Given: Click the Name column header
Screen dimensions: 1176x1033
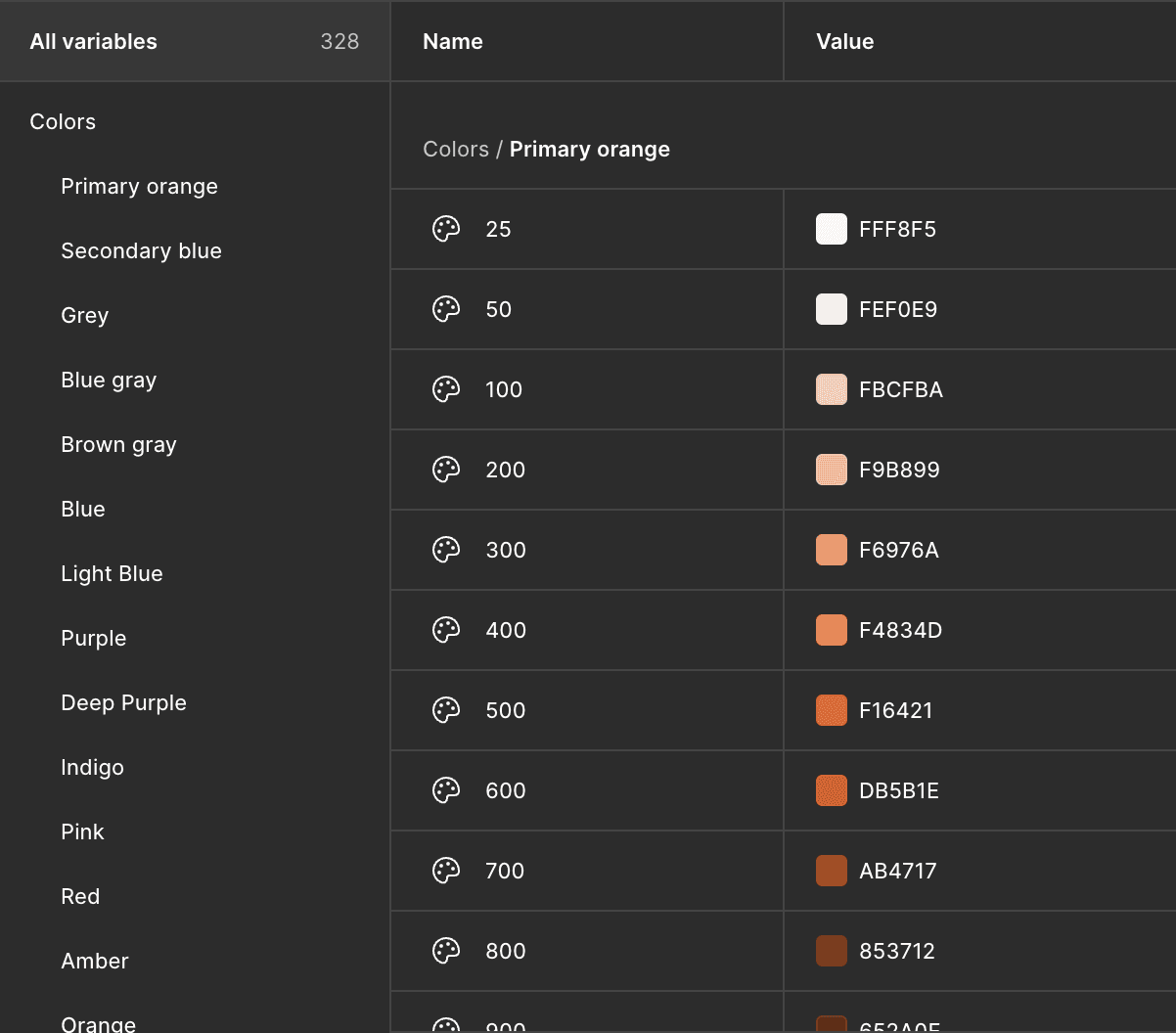Looking at the screenshot, I should [x=453, y=41].
